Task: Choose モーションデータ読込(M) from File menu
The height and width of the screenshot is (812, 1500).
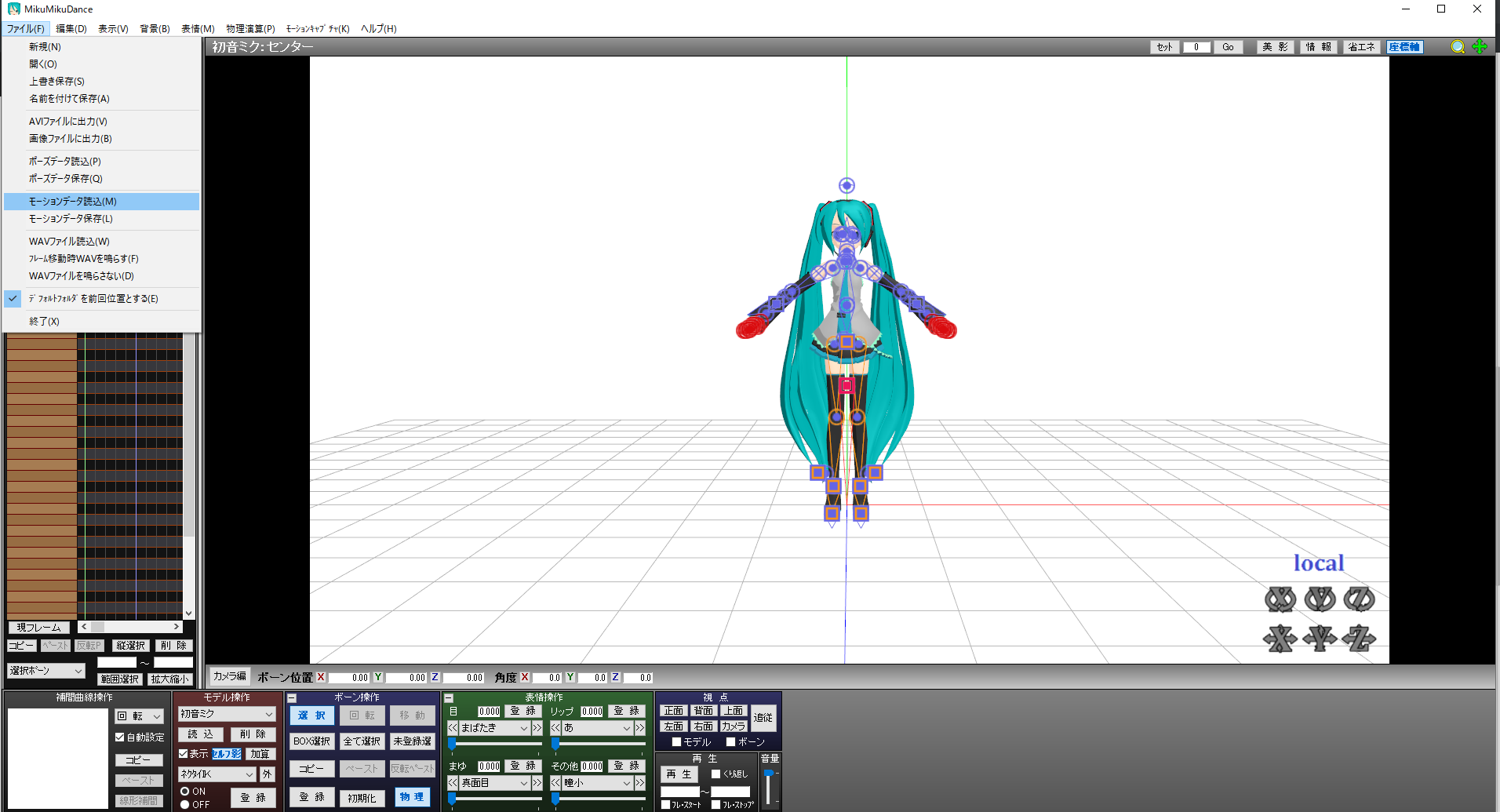Action: [x=101, y=202]
